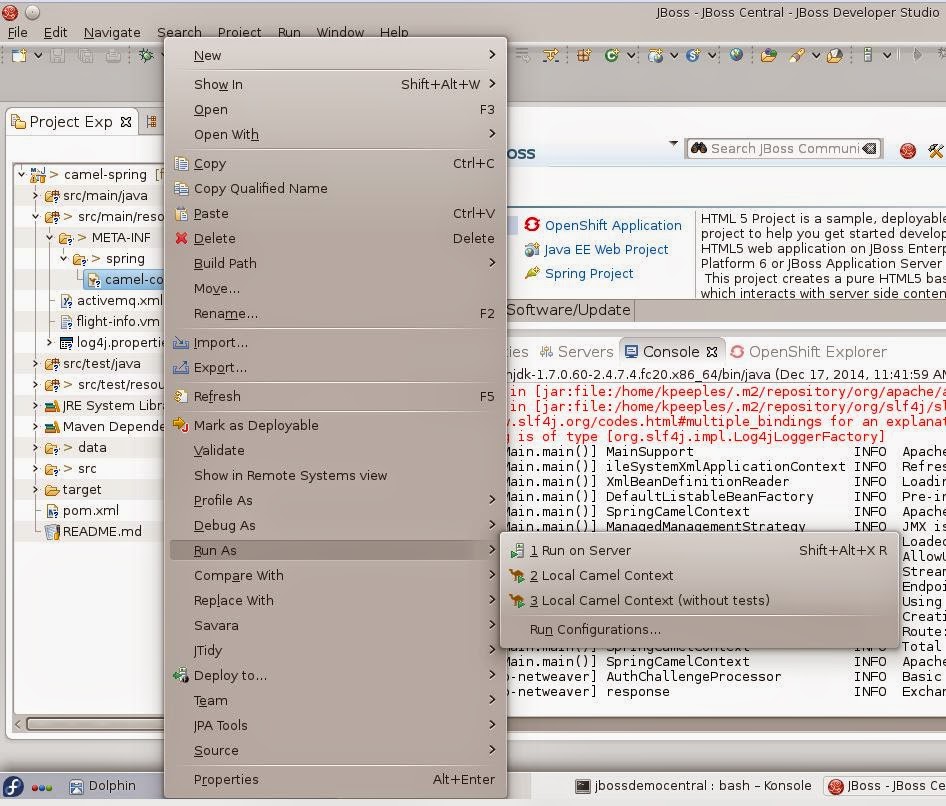Click Refresh in context menu

[x=335, y=396]
